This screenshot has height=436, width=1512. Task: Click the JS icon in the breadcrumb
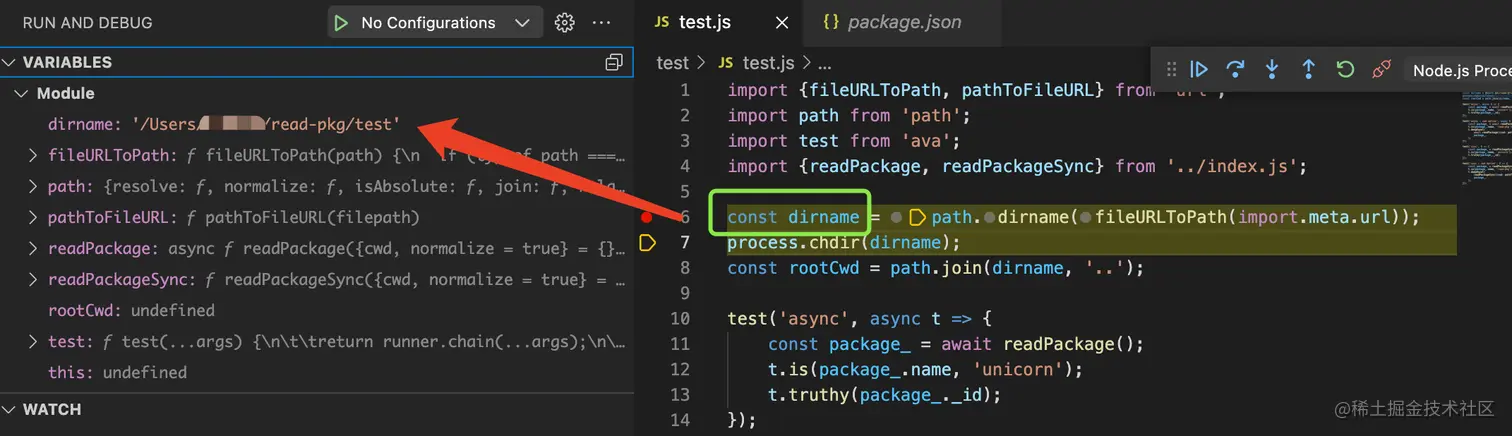coord(726,62)
